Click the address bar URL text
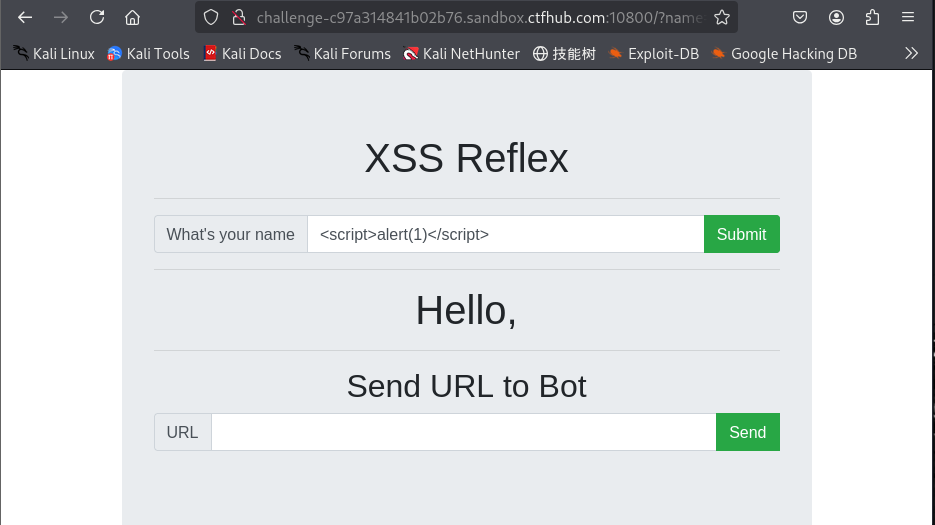The width and height of the screenshot is (935, 525). click(x=479, y=17)
